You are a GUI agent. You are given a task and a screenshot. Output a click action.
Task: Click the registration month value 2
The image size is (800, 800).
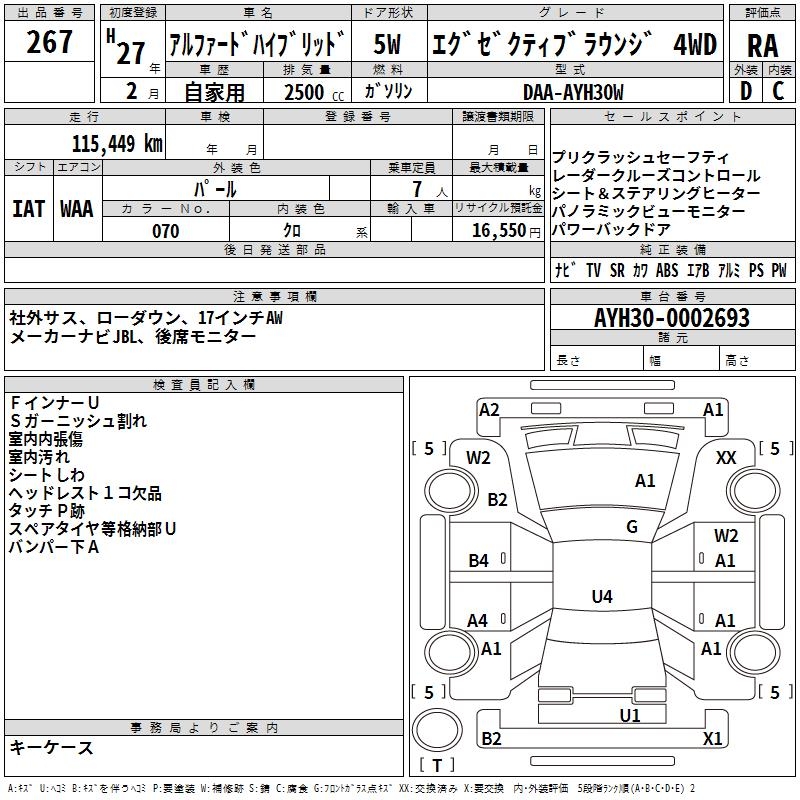pos(132,92)
